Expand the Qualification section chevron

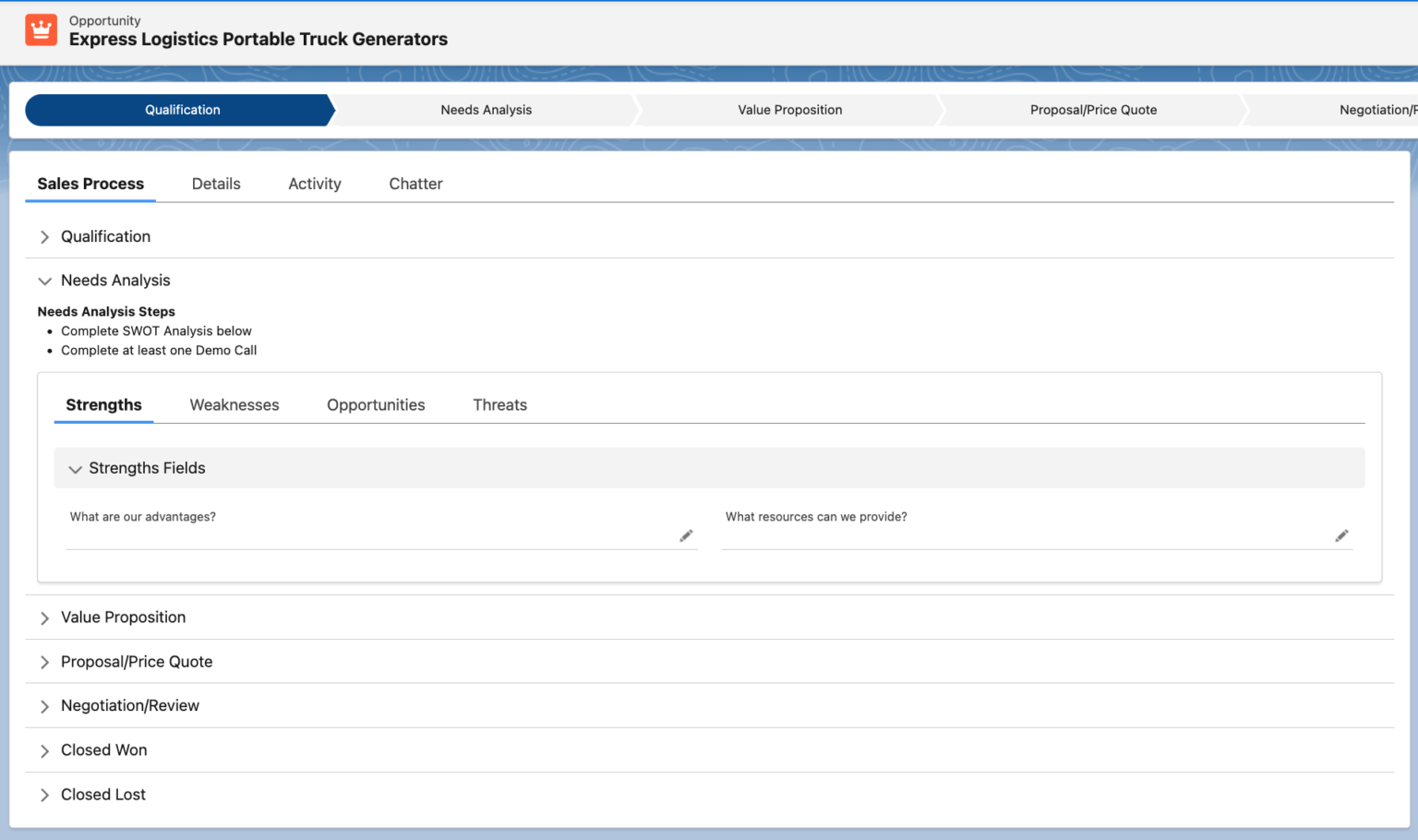click(x=44, y=237)
